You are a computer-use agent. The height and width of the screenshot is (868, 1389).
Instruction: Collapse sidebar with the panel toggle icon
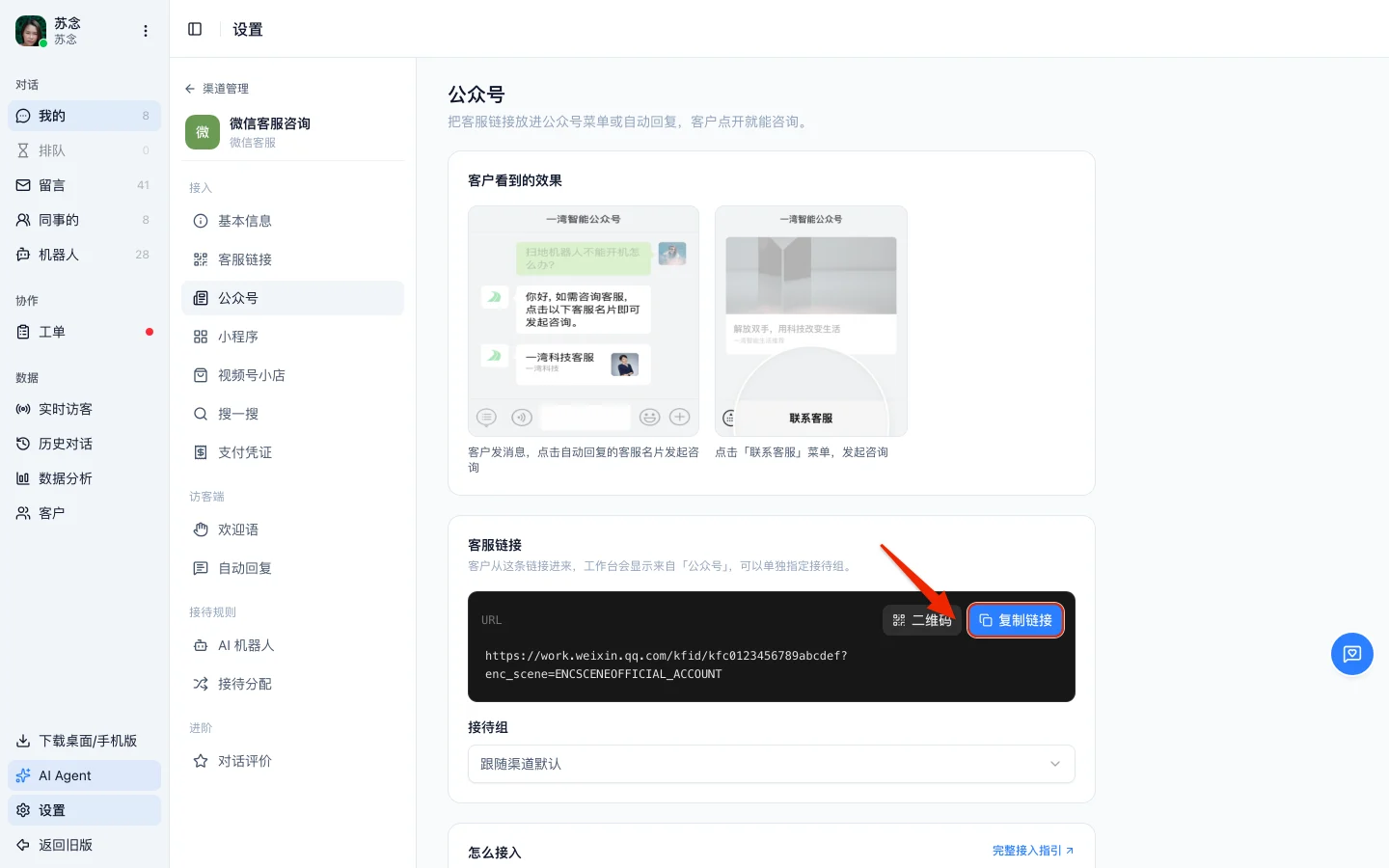195,29
